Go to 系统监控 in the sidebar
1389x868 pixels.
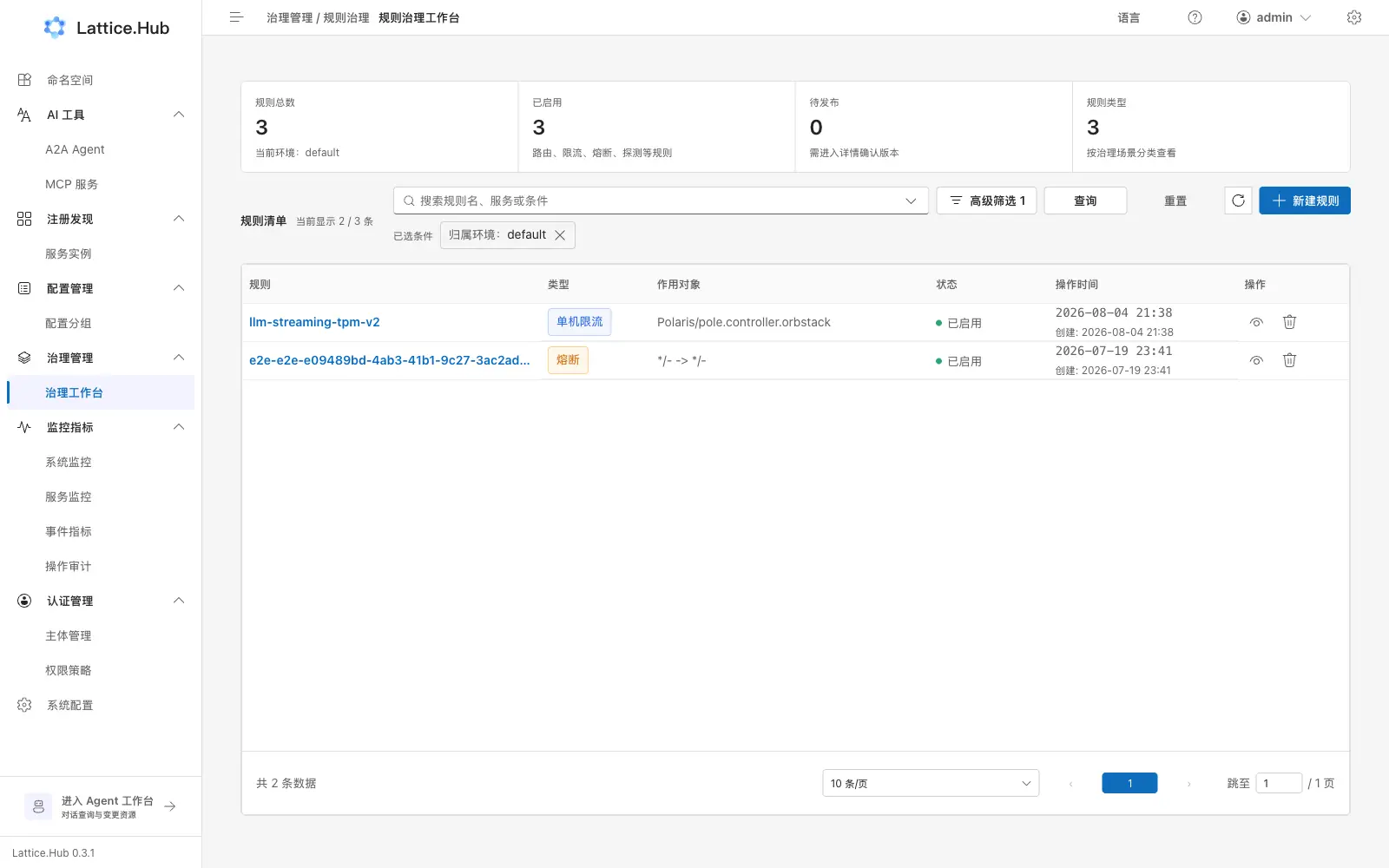pos(101,462)
